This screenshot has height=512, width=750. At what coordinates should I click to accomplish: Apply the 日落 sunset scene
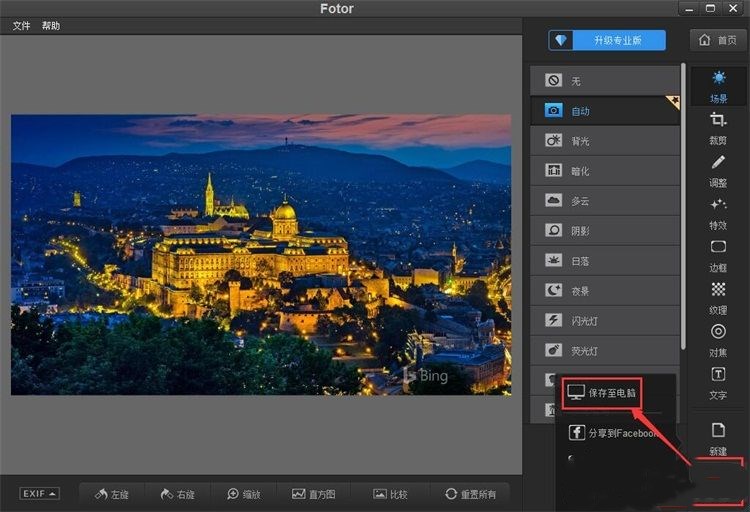[x=605, y=261]
